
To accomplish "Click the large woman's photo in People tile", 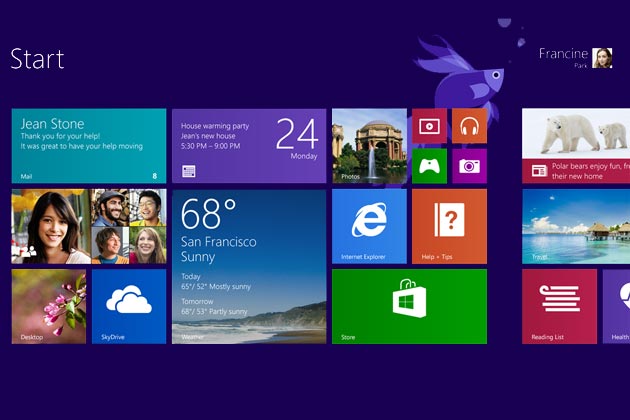I will coord(51,226).
